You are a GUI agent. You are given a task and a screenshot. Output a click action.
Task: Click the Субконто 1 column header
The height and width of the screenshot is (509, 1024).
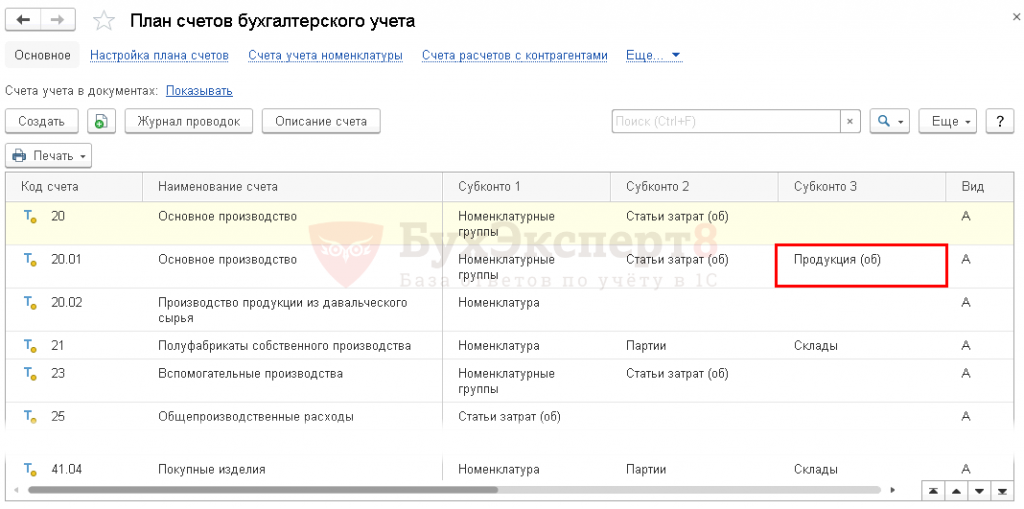point(526,187)
